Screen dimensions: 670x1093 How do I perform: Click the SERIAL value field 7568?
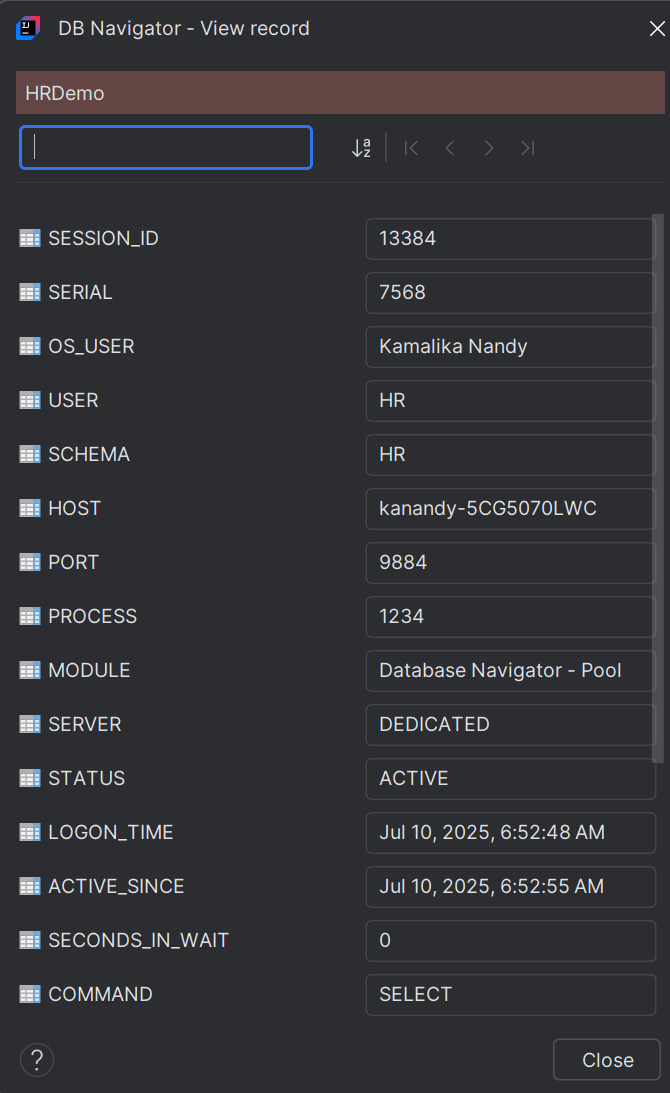pos(510,292)
